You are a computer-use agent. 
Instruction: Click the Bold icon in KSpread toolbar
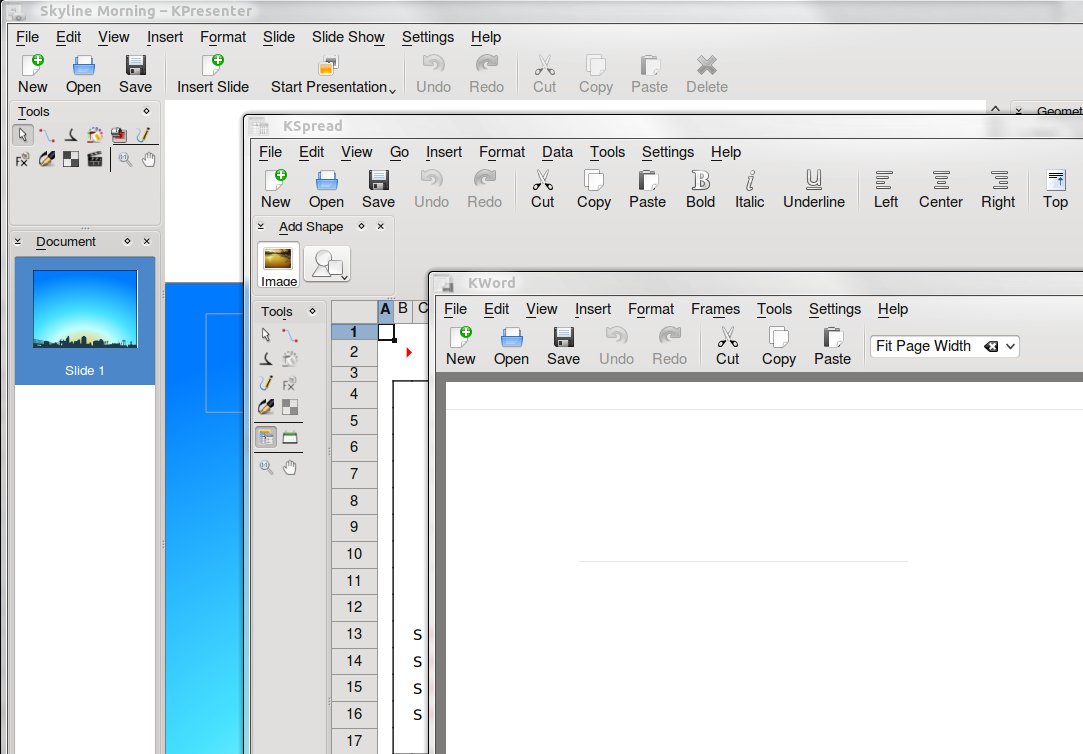tap(700, 189)
